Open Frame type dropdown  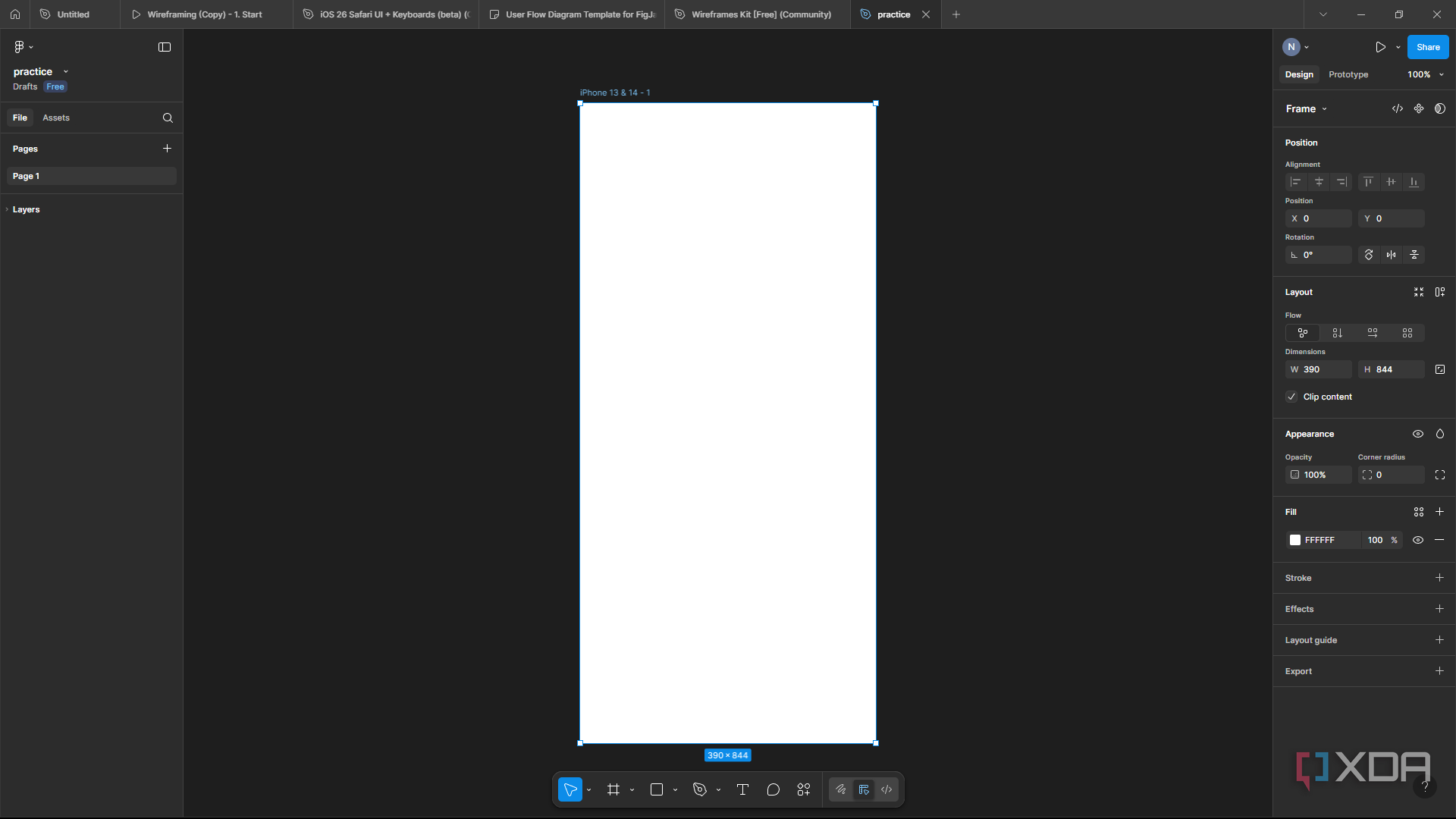coord(1307,108)
